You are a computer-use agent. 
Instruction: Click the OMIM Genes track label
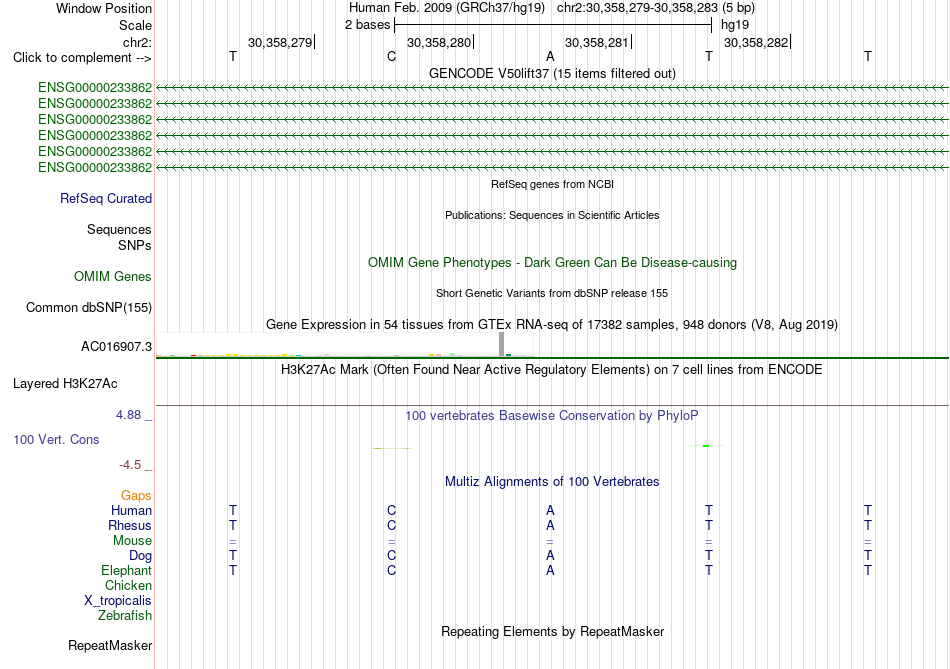click(x=113, y=276)
